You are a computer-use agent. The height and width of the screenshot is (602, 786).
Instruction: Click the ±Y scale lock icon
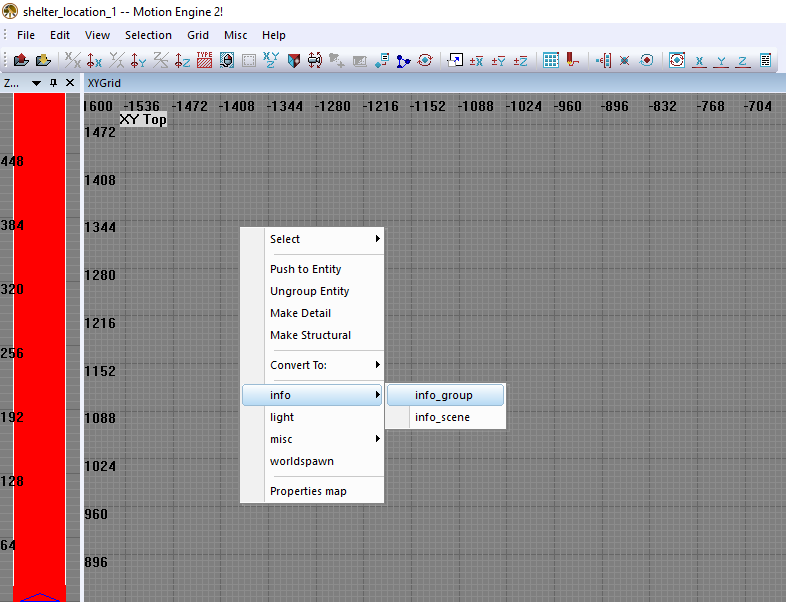pyautogui.click(x=498, y=60)
